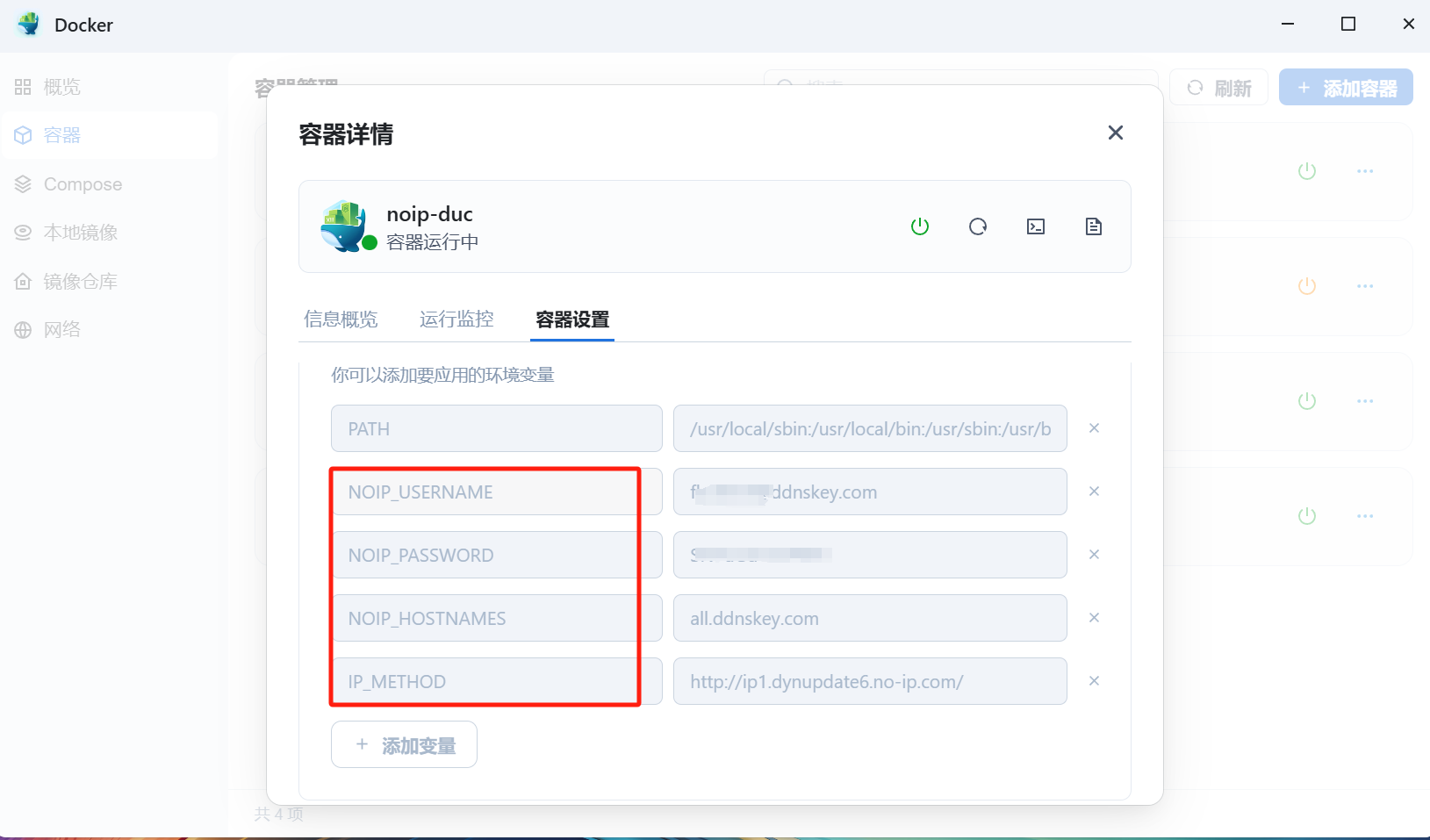
Task: Switch to the 信息概览 tab
Action: click(x=341, y=319)
